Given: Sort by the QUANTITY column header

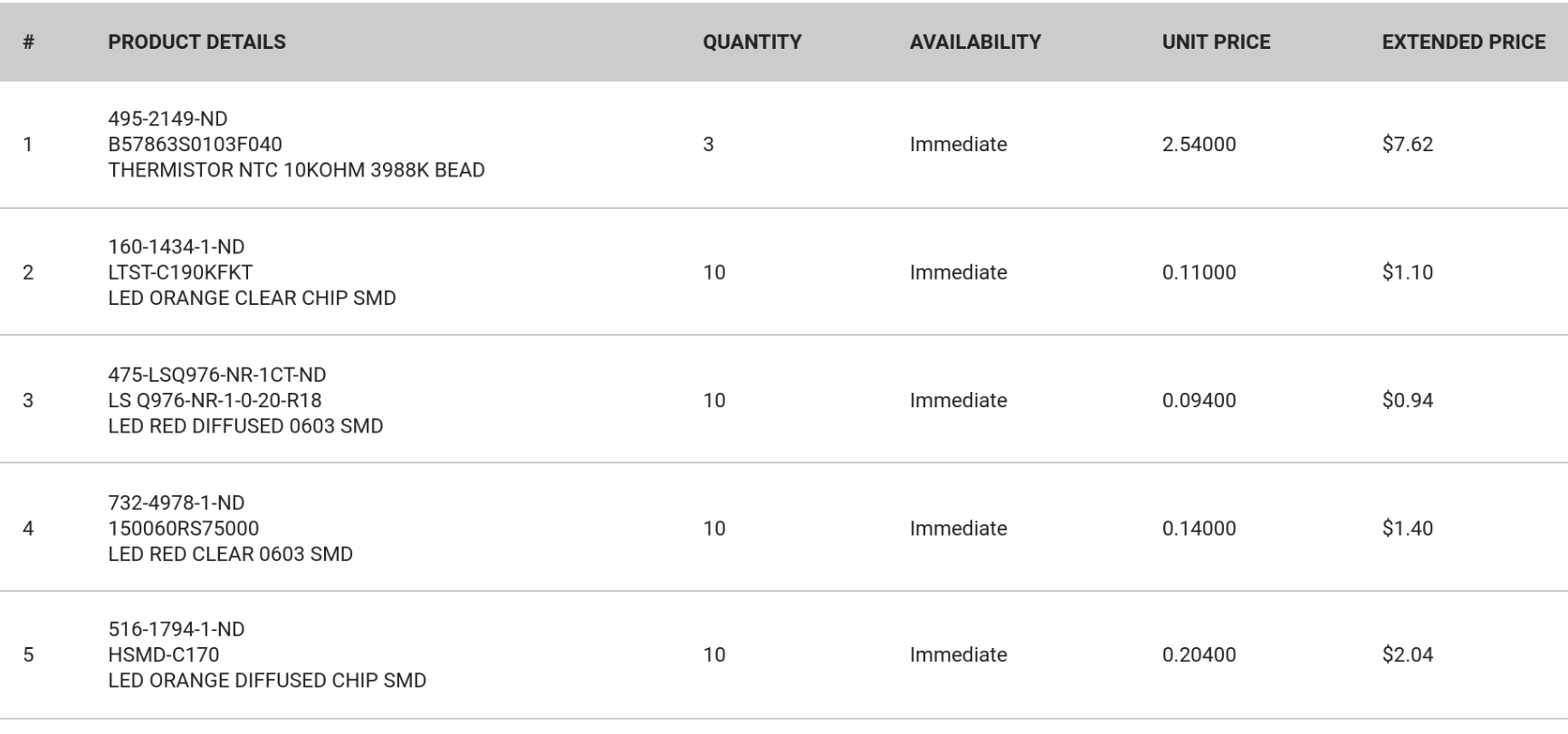Looking at the screenshot, I should [x=751, y=42].
